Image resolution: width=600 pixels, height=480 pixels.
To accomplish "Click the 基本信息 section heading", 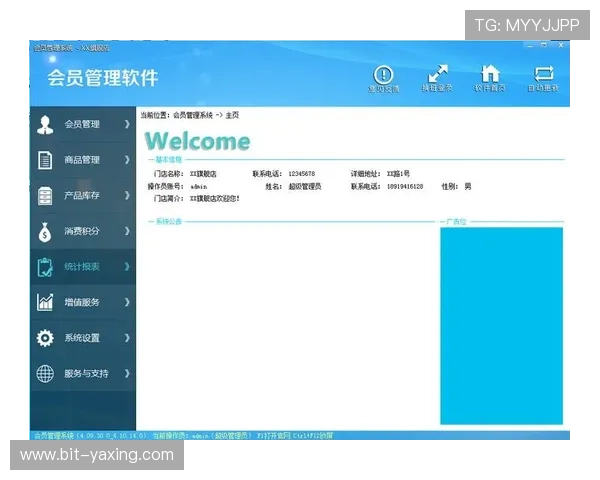I will tap(168, 160).
